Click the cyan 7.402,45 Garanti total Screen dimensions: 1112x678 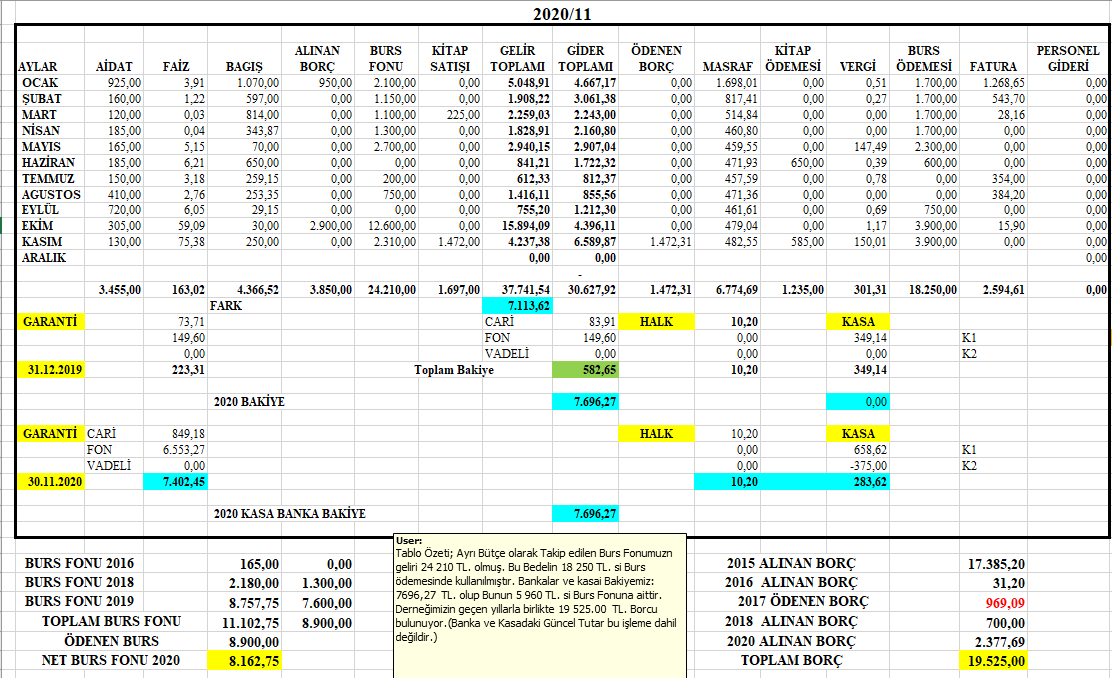[176, 482]
